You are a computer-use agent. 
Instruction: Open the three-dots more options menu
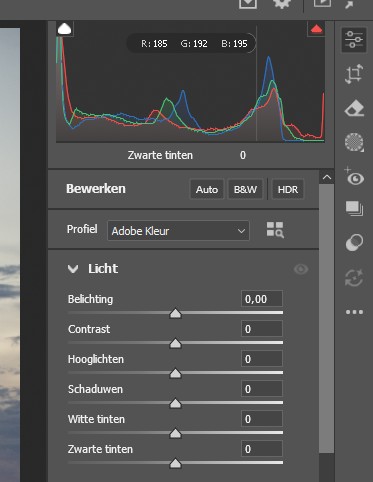[354, 312]
